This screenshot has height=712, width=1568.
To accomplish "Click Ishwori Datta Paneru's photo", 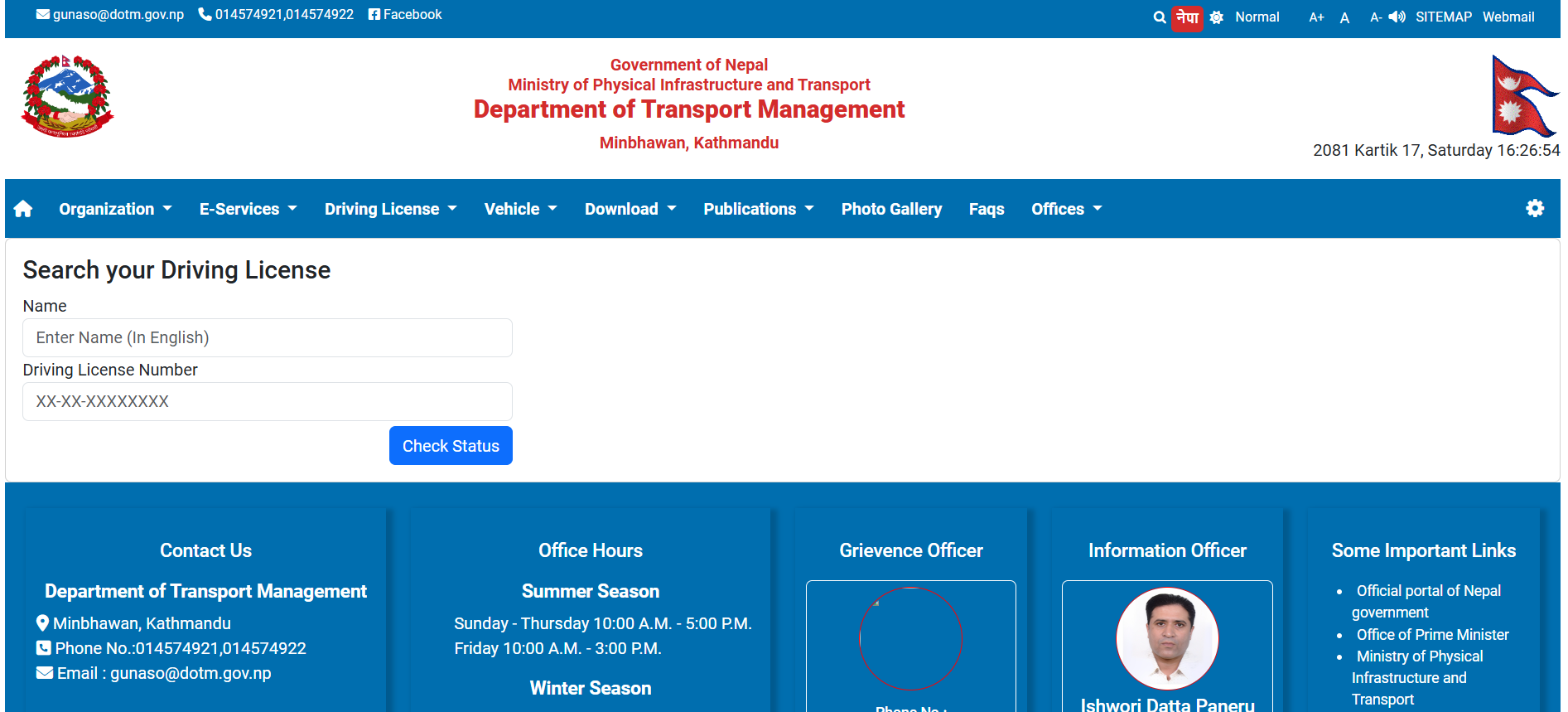I will pos(1167,638).
